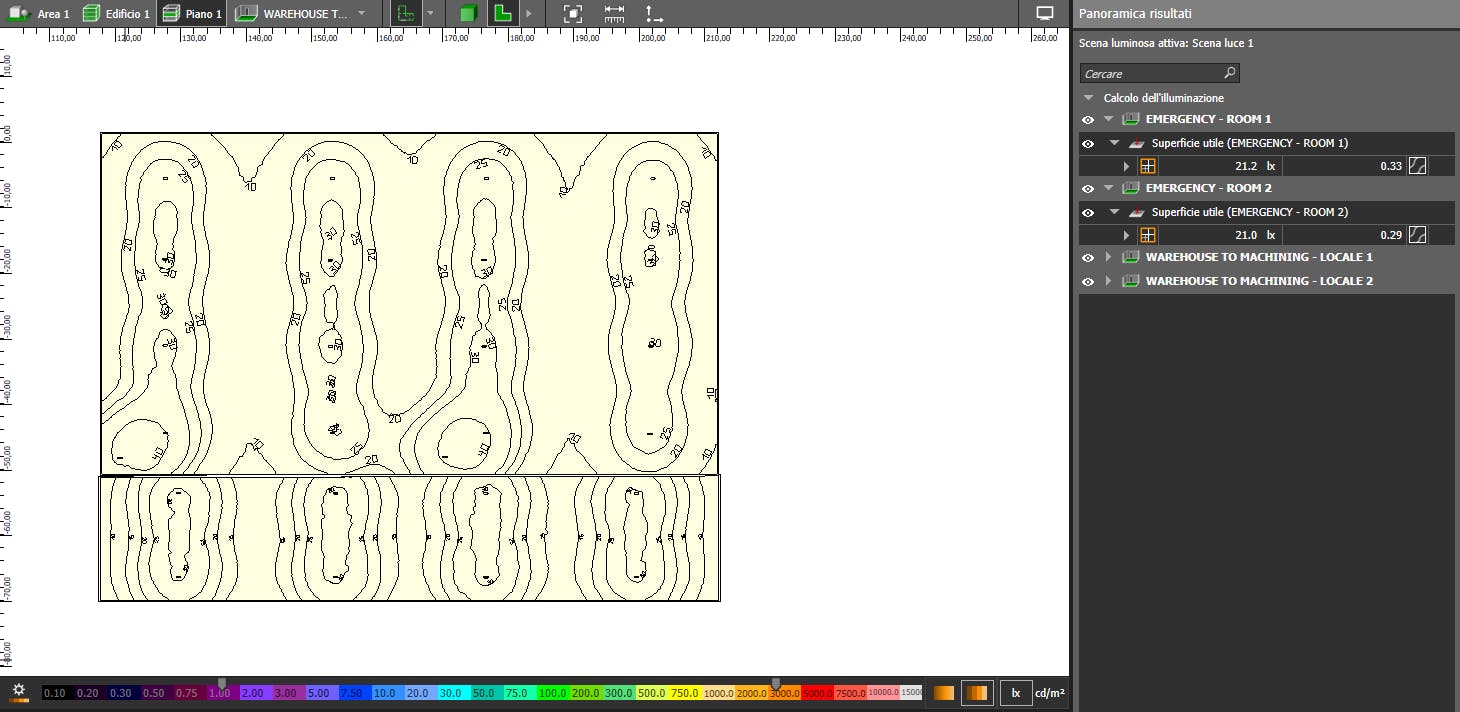
Task: Select the green L-shaped plan view icon
Action: (503, 14)
